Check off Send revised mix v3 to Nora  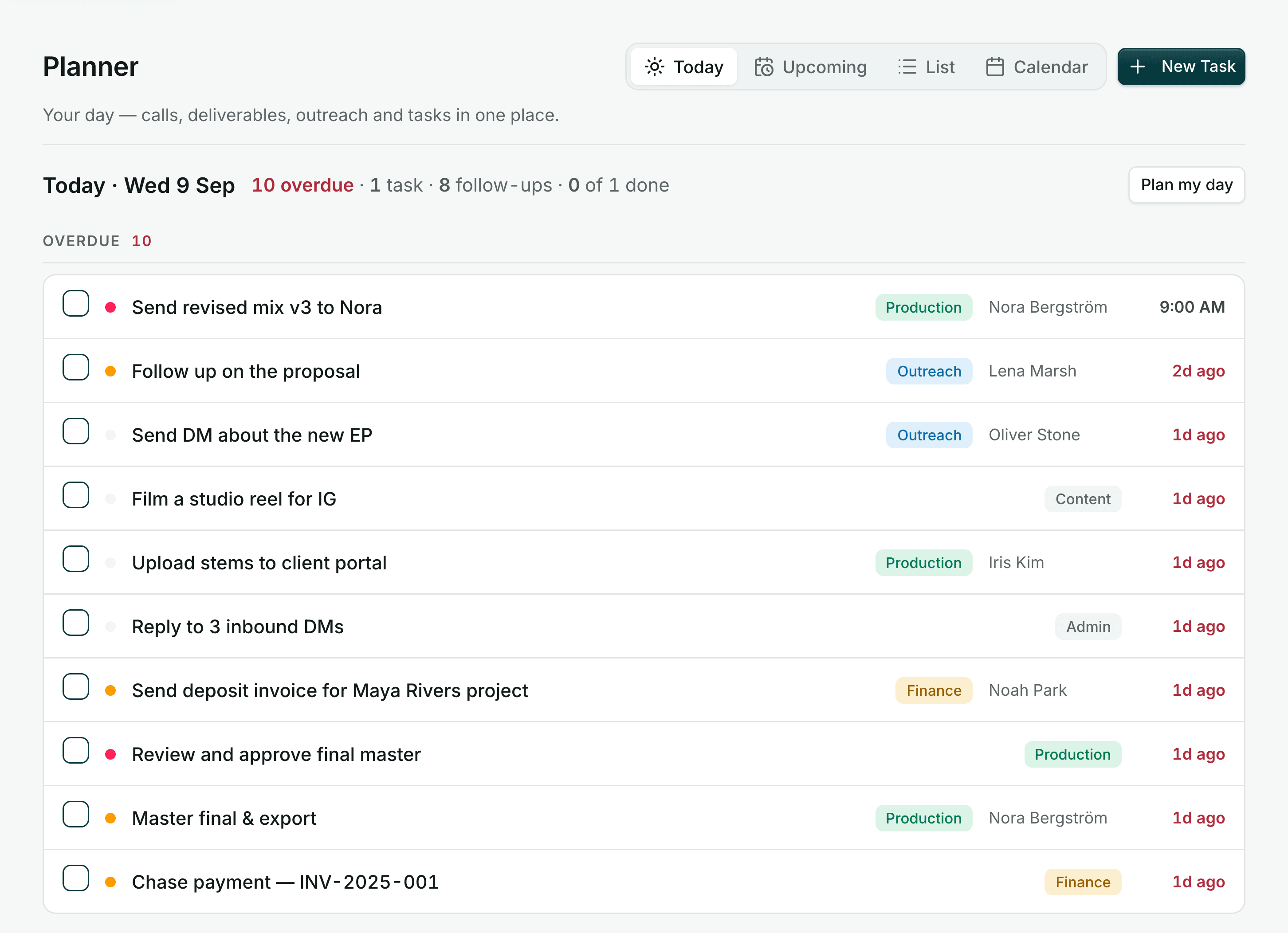pos(76,304)
